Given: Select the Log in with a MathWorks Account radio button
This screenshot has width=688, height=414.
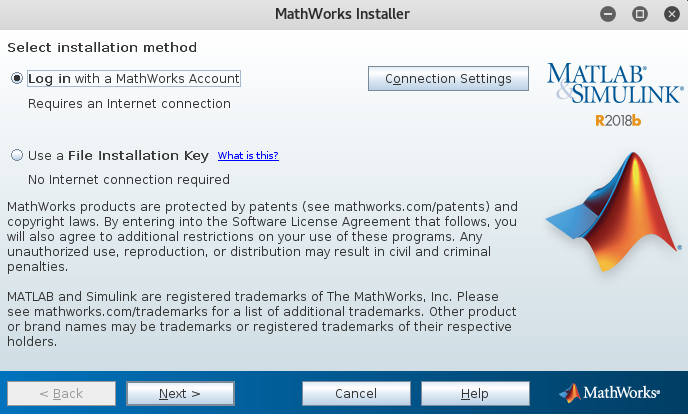Looking at the screenshot, I should (x=17, y=79).
